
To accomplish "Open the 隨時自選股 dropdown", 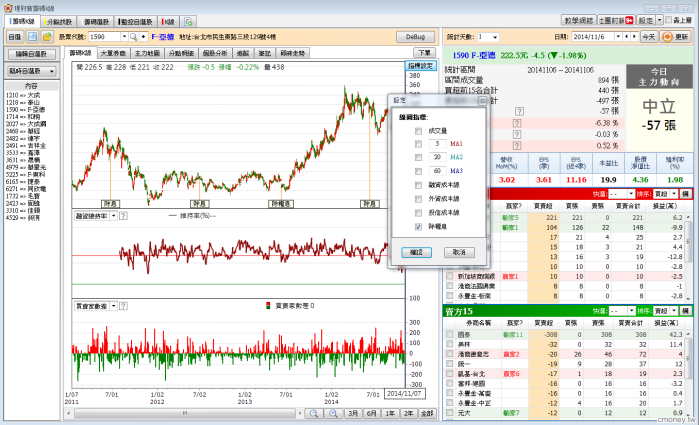I will [35, 71].
